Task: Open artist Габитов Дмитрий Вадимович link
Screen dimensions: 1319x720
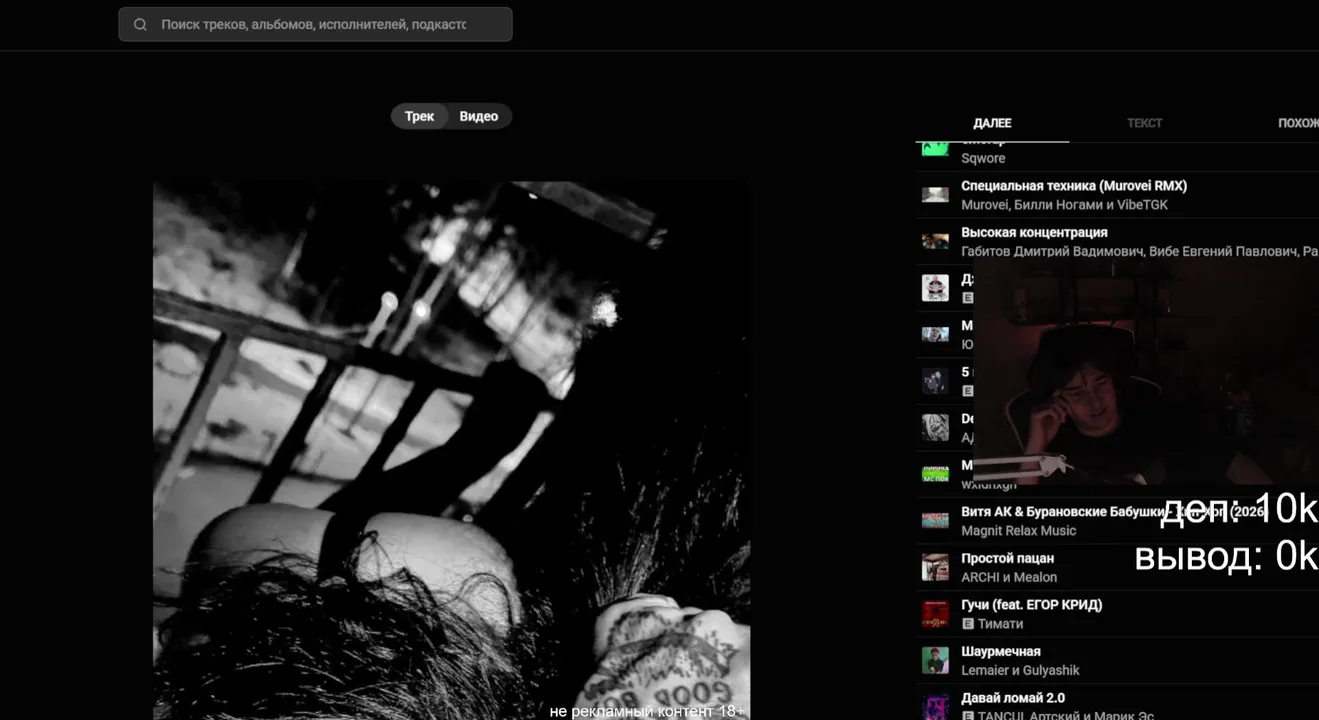Action: [1053, 251]
